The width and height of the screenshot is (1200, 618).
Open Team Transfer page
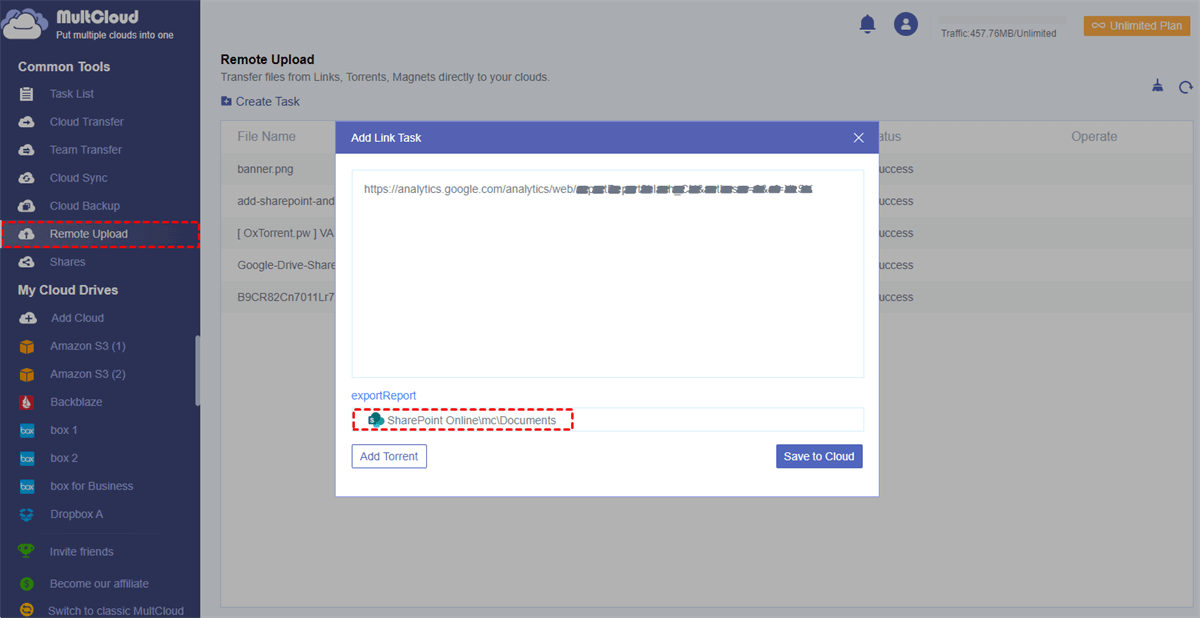click(x=86, y=150)
